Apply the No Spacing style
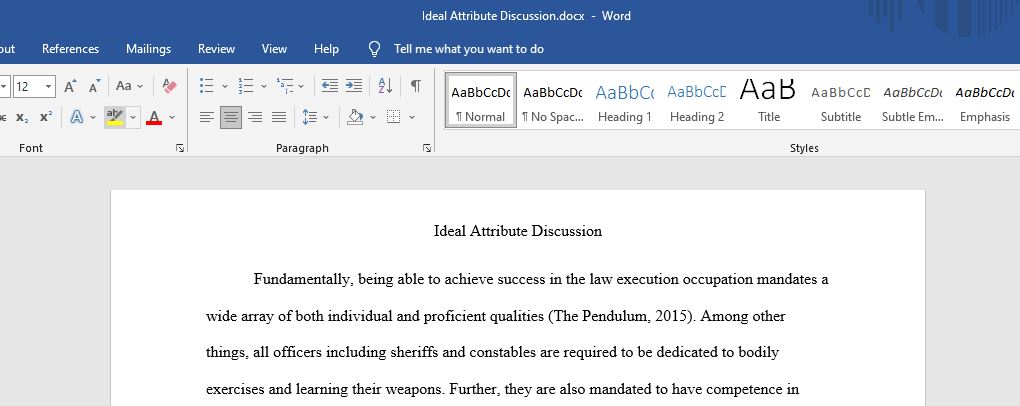Screen dimensions: 1020x406 tap(553, 100)
